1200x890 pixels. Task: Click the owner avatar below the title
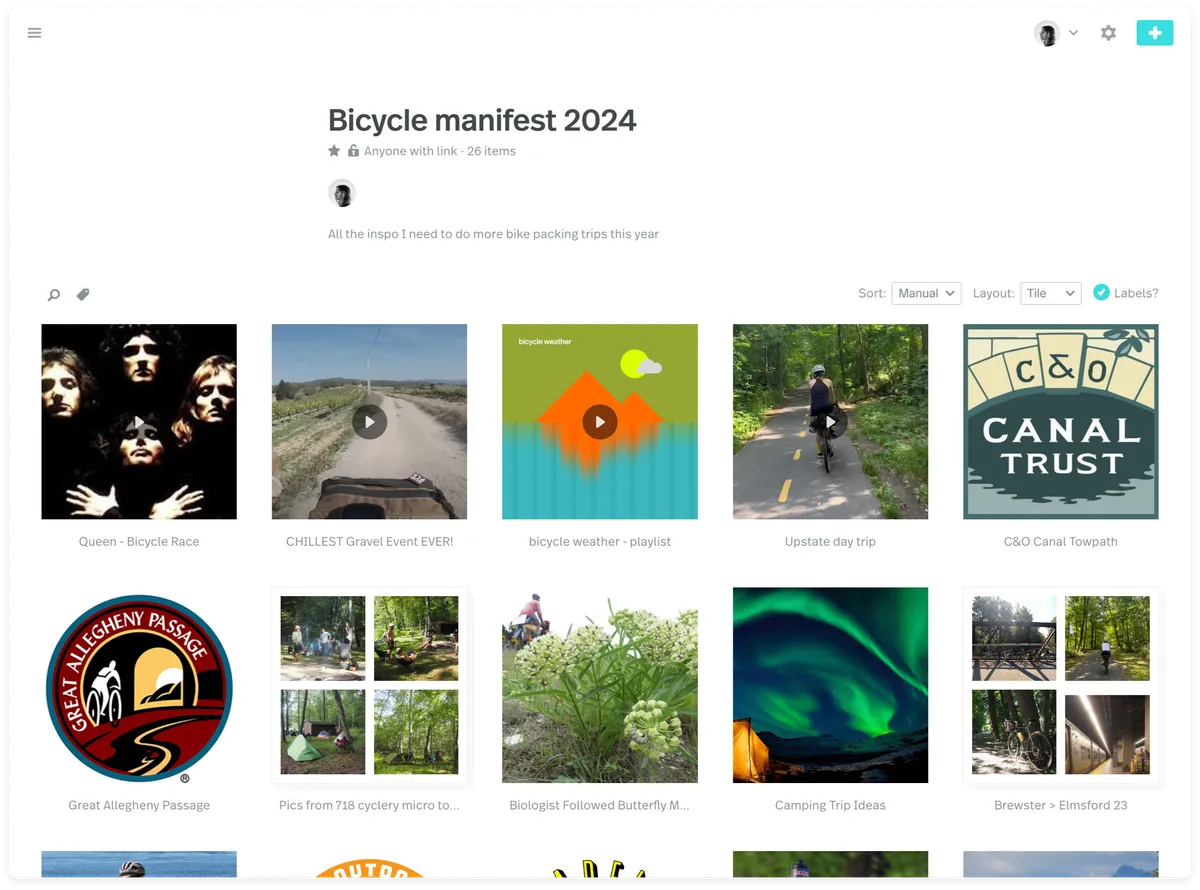coord(342,193)
